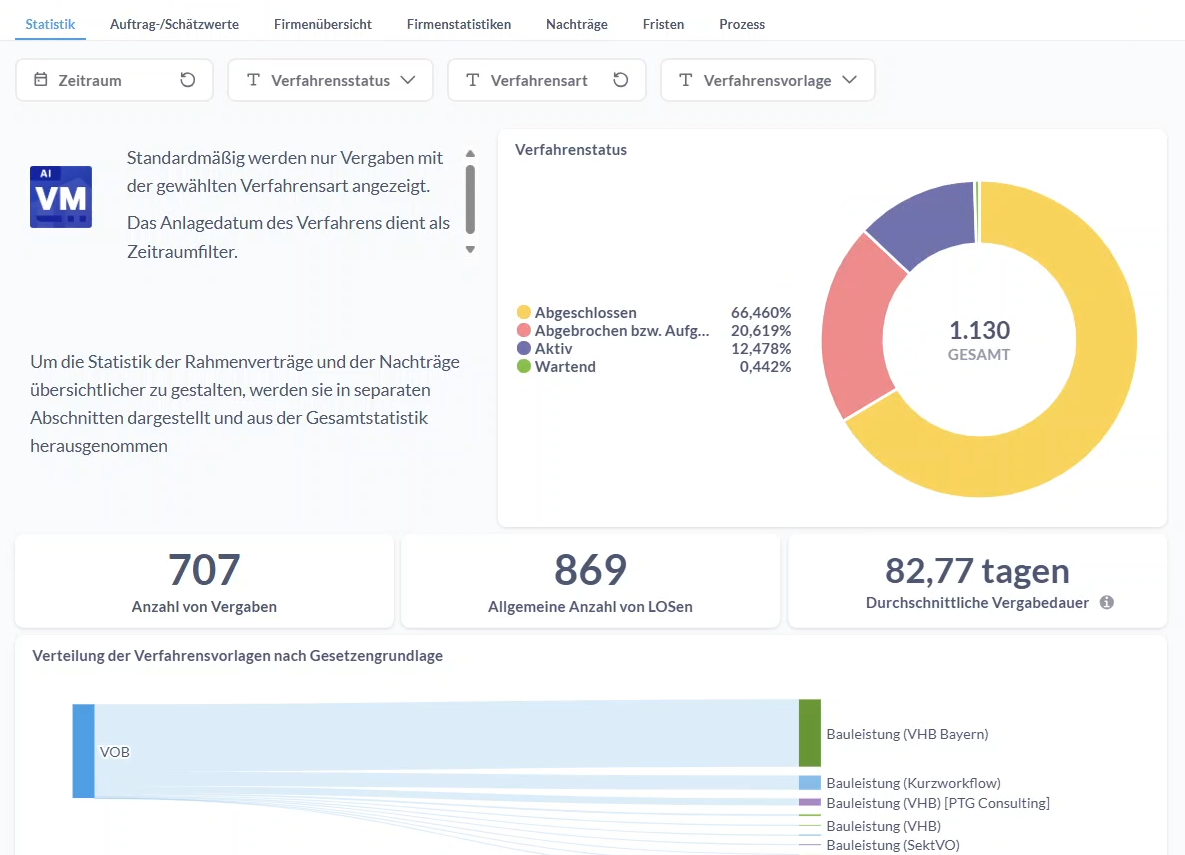
Task: Reset the Zeitraum filter with refresh icon
Action: [187, 79]
